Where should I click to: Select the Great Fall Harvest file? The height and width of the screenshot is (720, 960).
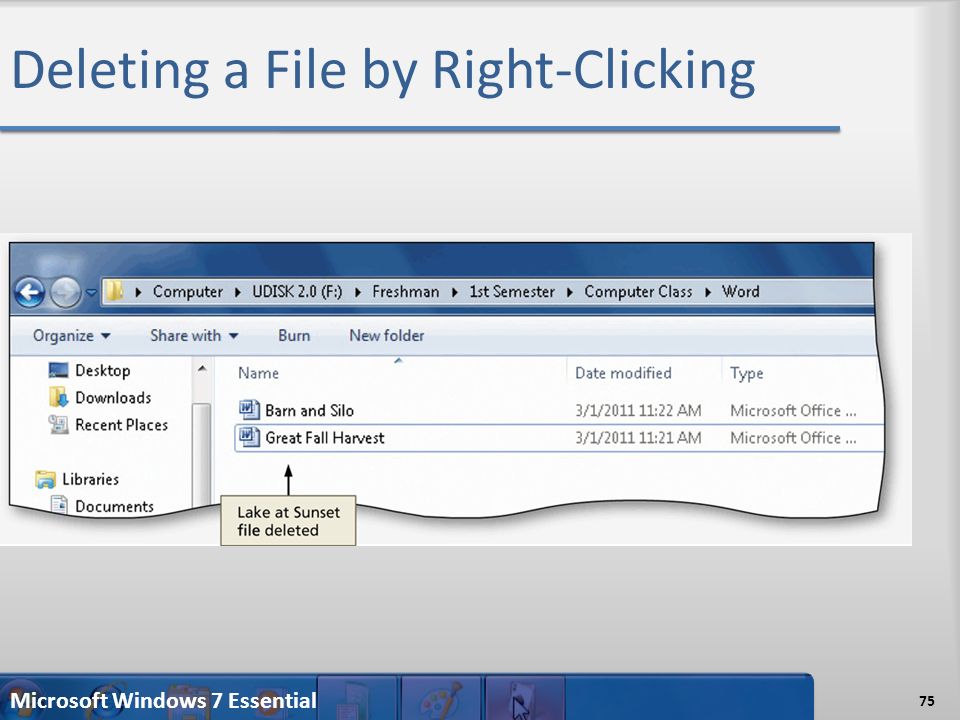click(324, 438)
